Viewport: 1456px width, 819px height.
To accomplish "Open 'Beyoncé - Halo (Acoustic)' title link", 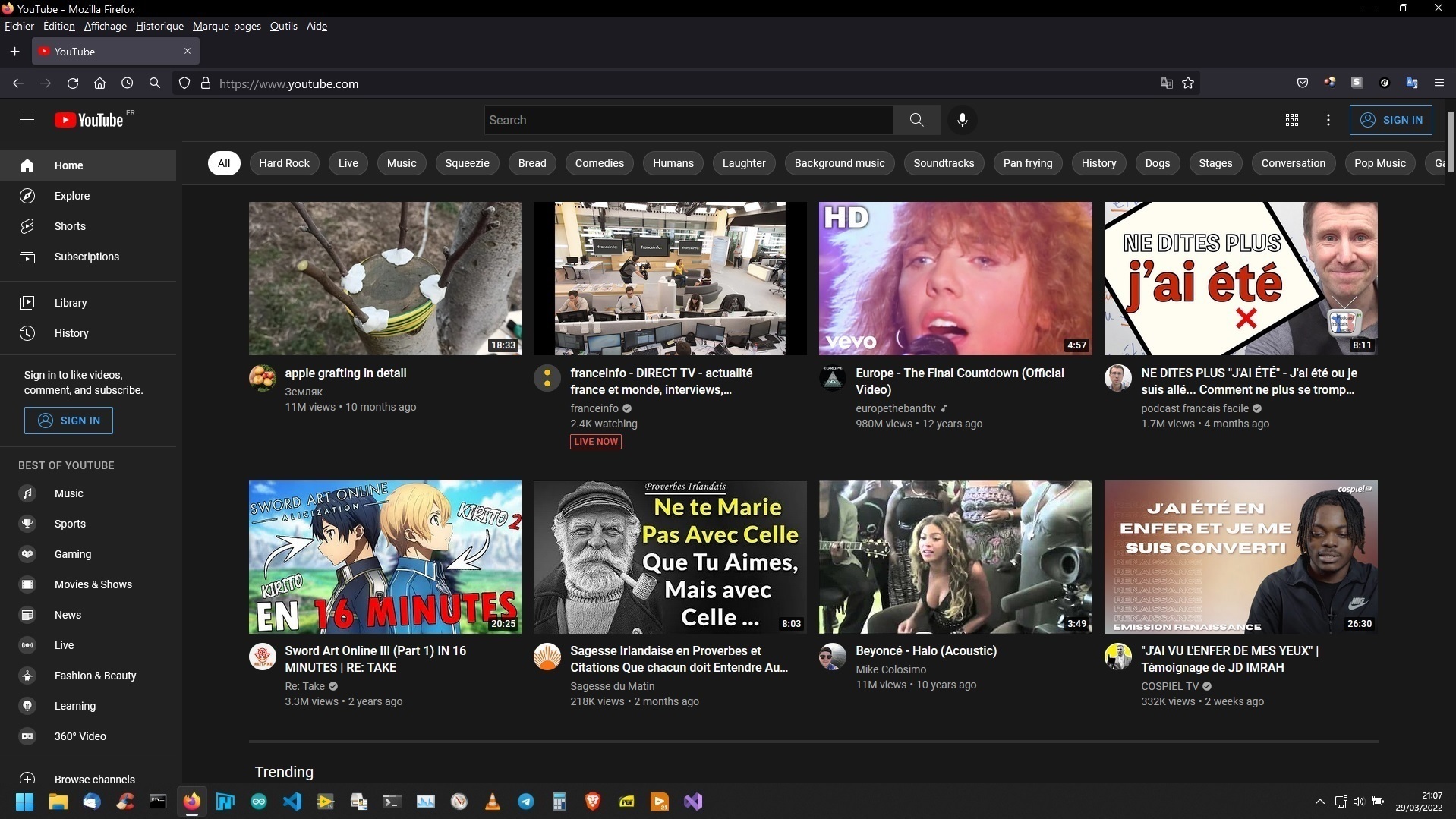I will (926, 650).
